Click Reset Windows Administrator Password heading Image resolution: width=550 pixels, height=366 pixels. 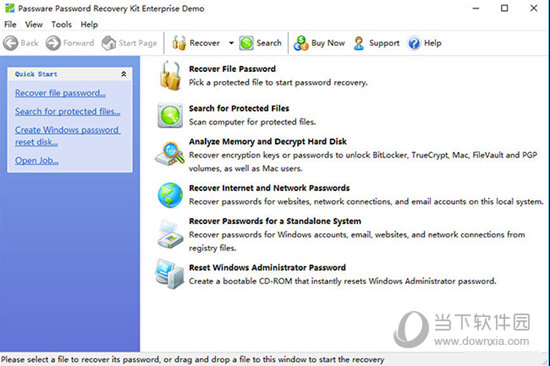tap(267, 267)
